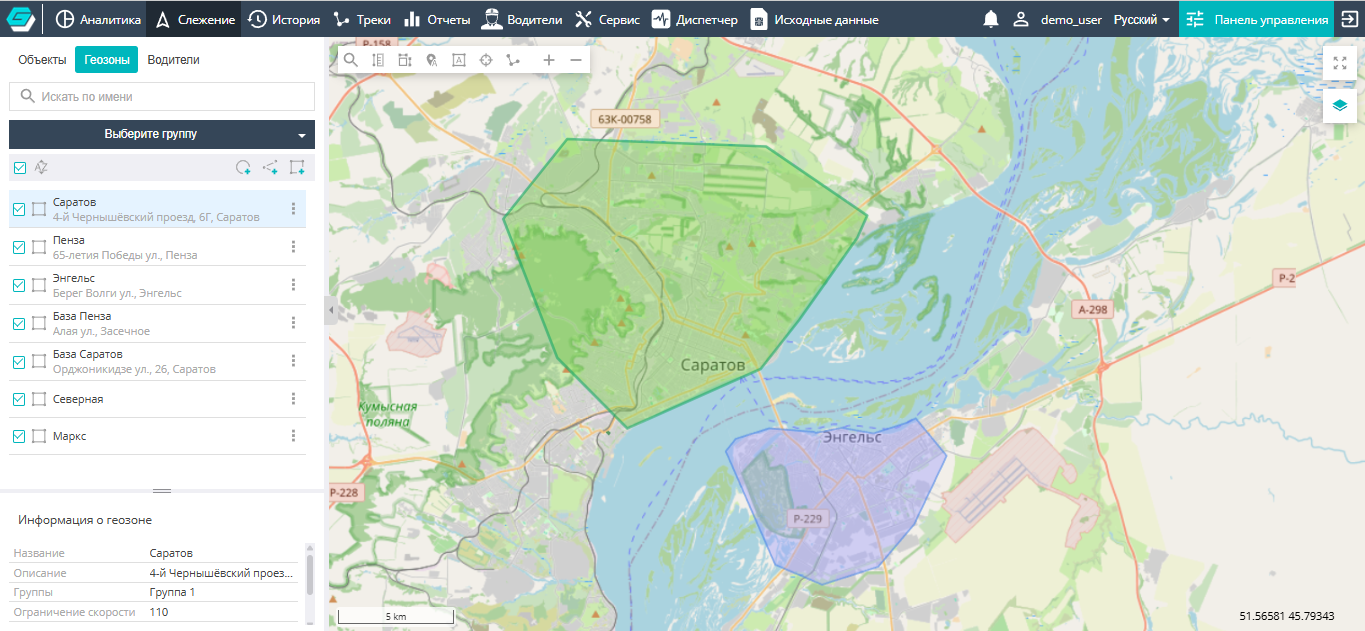
Task: Uncheck the База Пенза geozone checkbox
Action: (19, 323)
